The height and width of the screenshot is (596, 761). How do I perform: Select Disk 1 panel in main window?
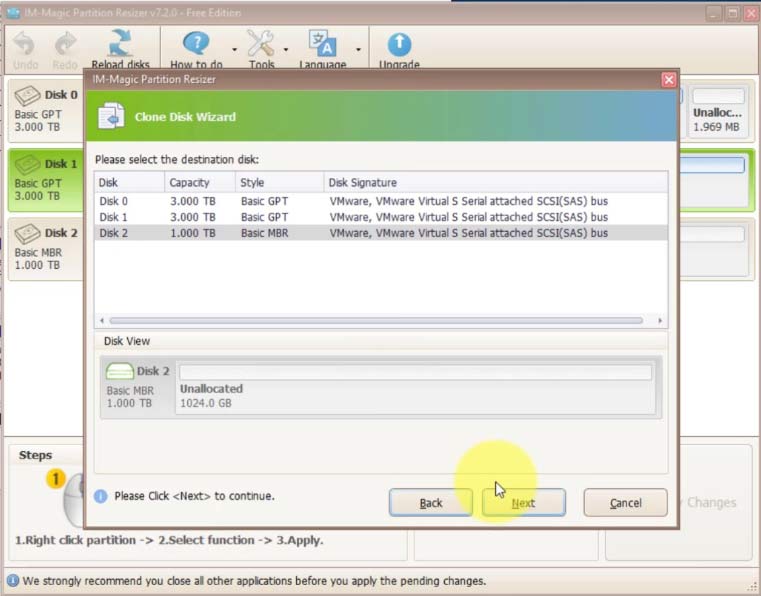(x=46, y=180)
